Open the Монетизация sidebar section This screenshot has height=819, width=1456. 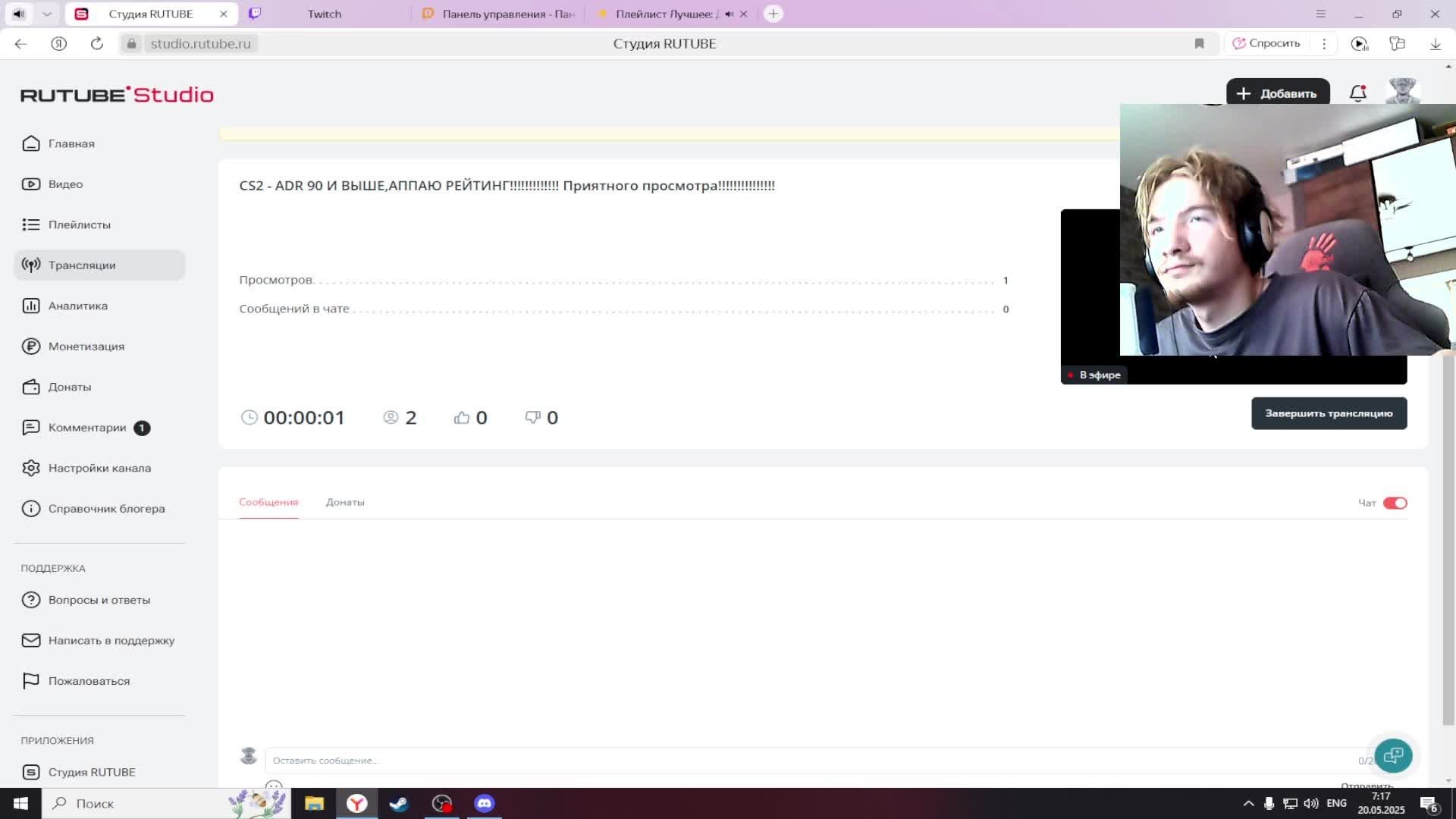coord(86,347)
